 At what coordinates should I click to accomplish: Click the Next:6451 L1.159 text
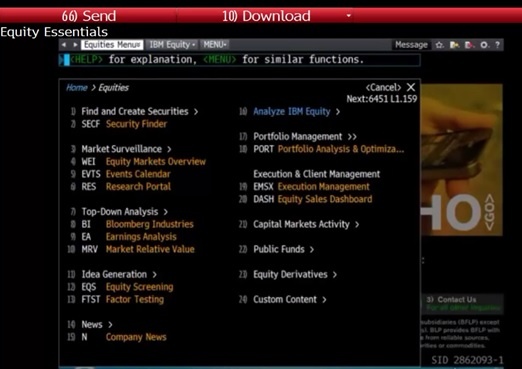[x=382, y=99]
